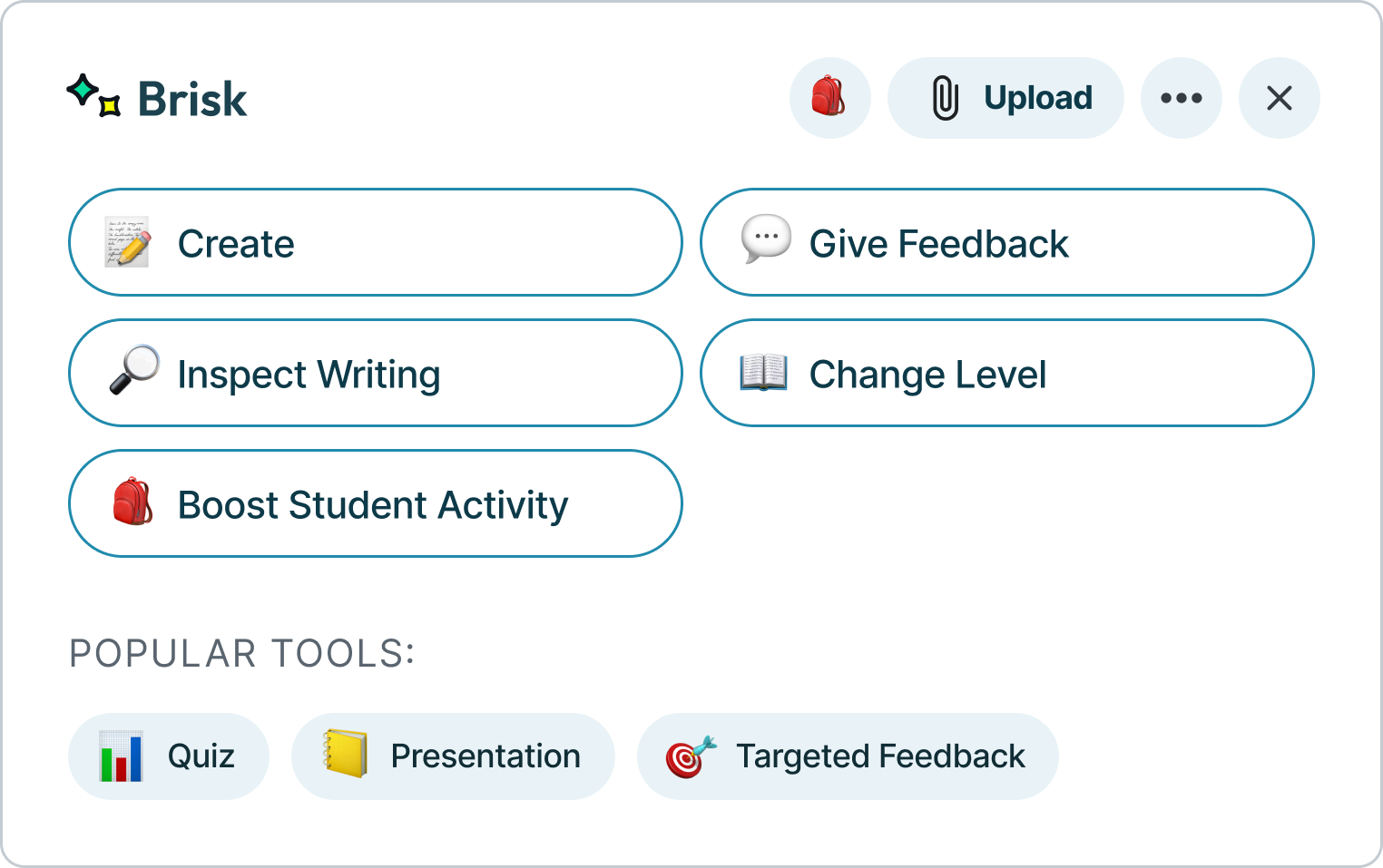
Task: Click the bar chart icon on Quiz
Action: [121, 756]
